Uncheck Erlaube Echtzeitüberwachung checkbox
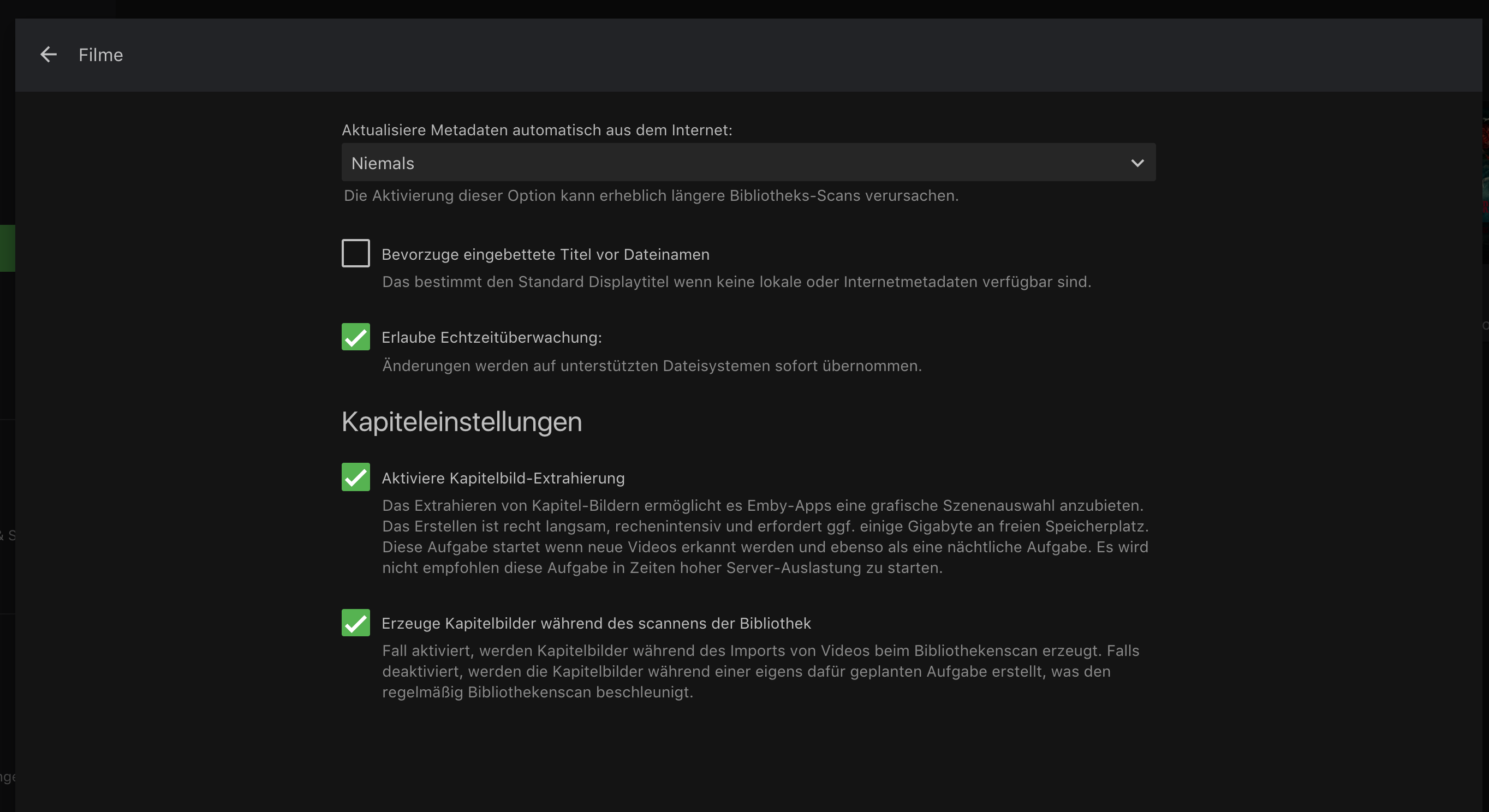Viewport: 1489px width, 812px height. click(355, 336)
